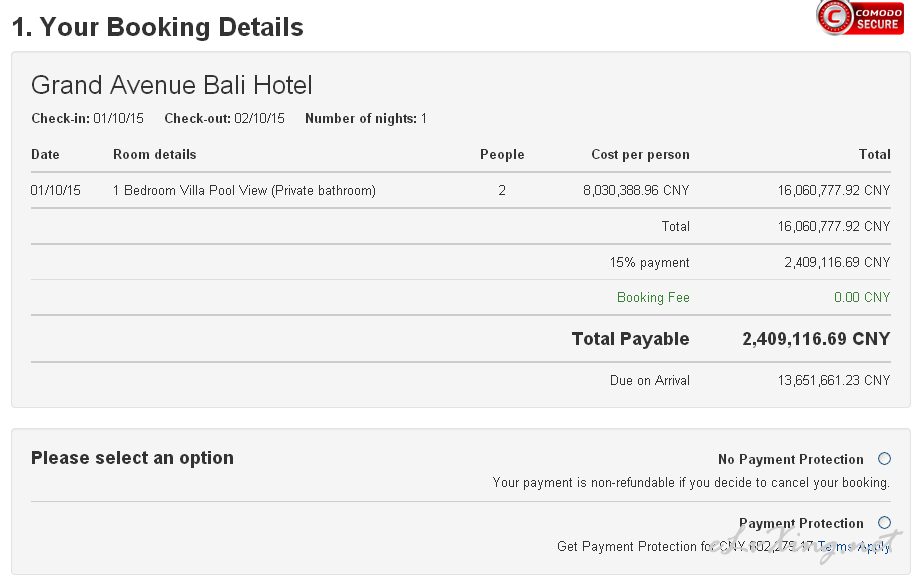Screen dimensions: 913x577
Task: Click the Total Payable amount 2,409,116.69 CNY
Action: [816, 339]
